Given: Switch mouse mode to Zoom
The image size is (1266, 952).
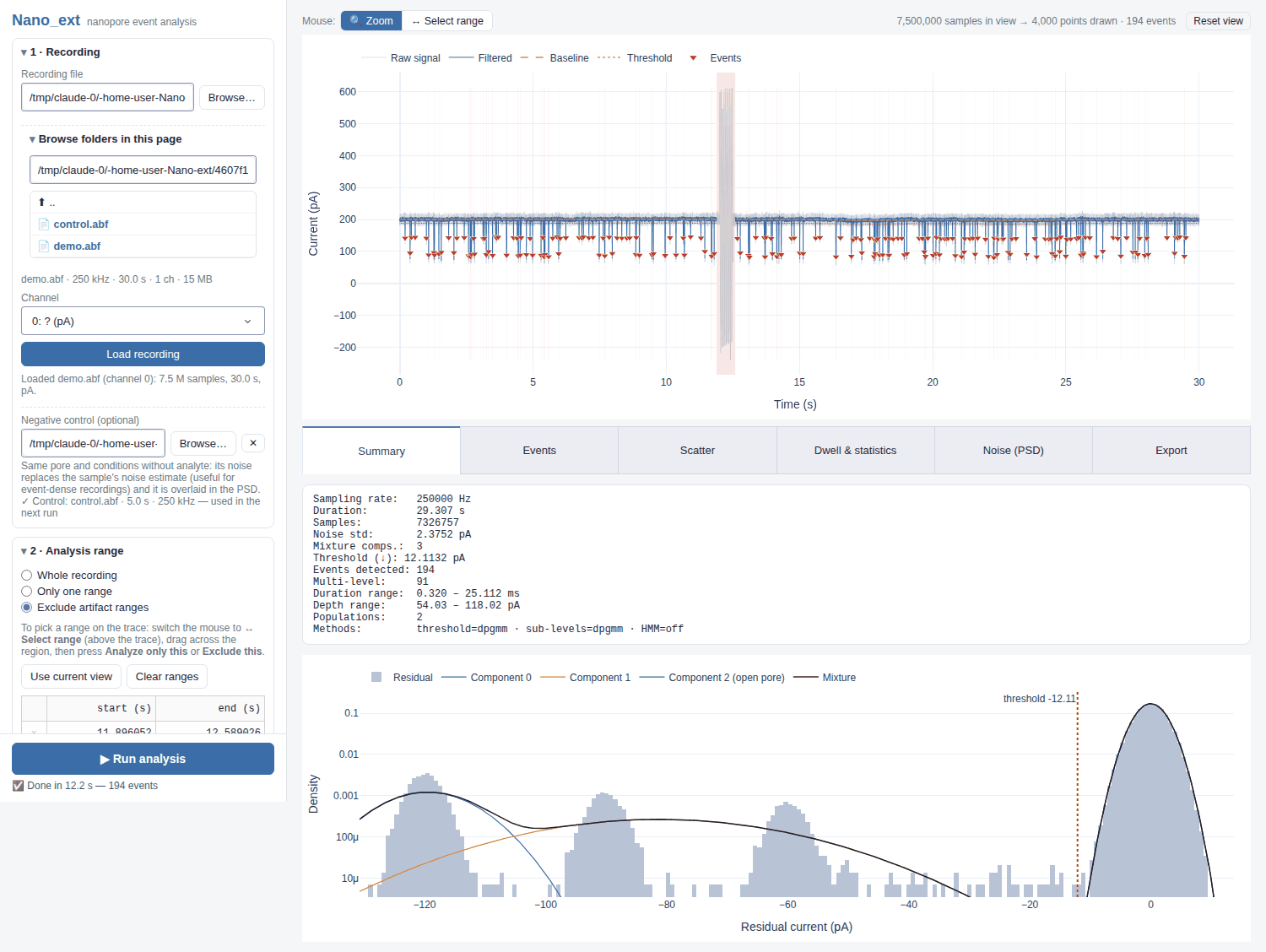Looking at the screenshot, I should point(371,21).
